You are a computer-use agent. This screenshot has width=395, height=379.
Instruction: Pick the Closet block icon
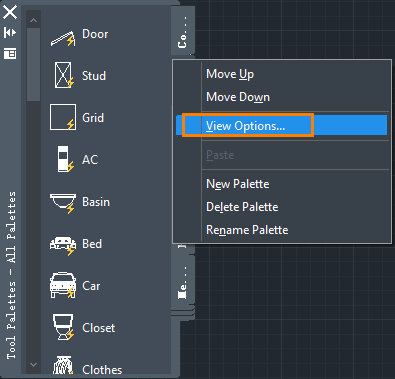tap(63, 327)
